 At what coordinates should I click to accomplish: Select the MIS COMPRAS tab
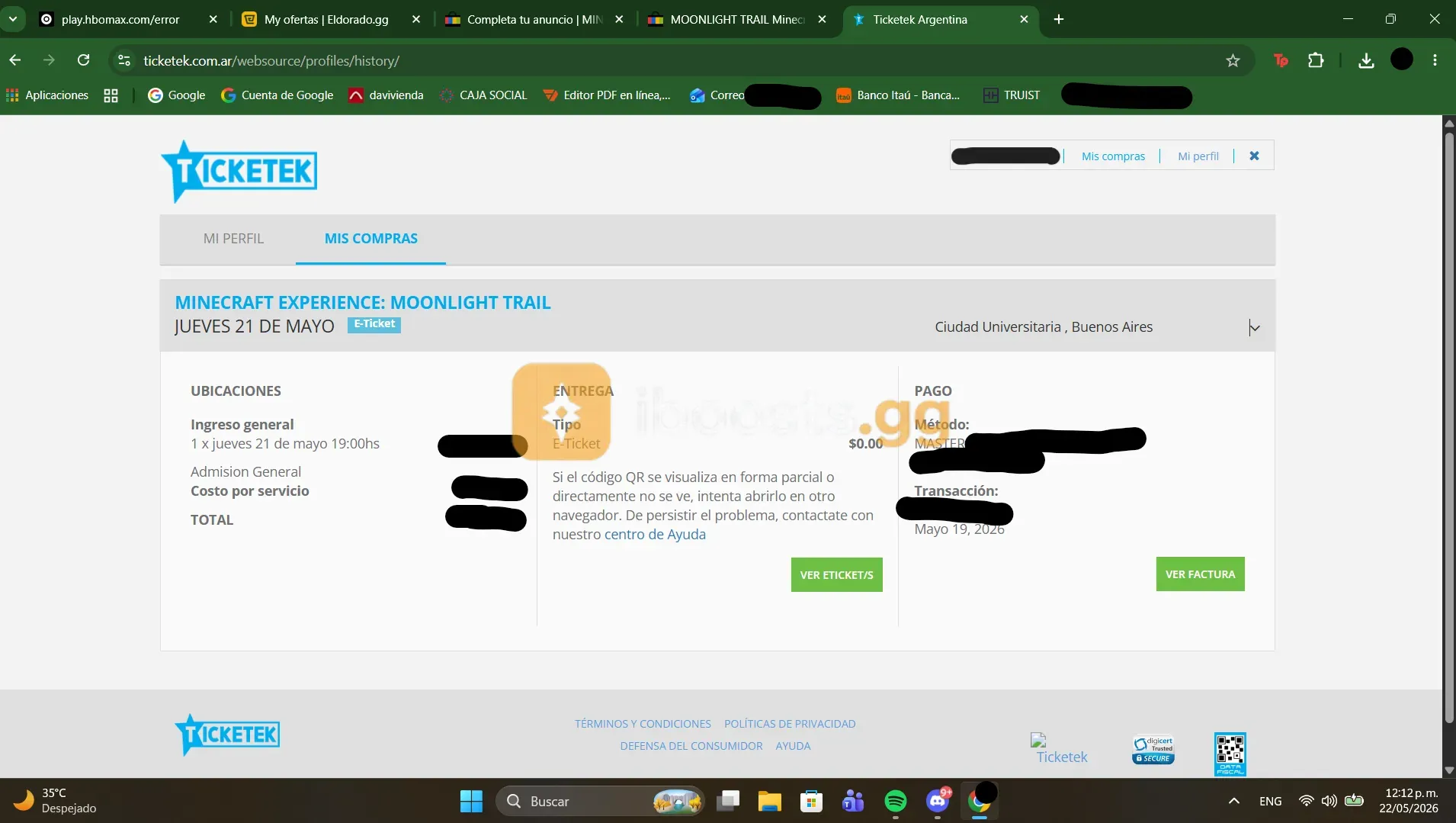pos(371,239)
